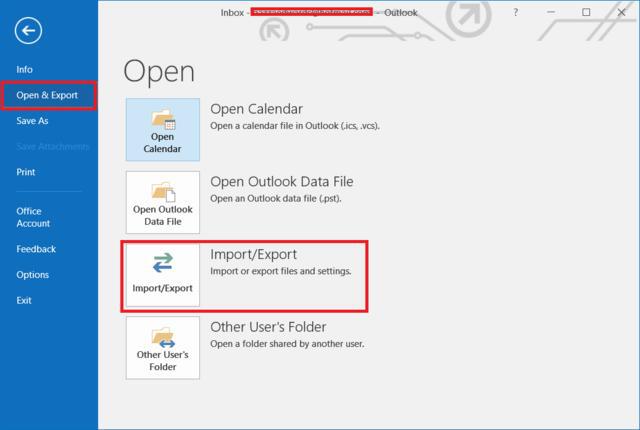Open the Print menu item

pos(26,172)
